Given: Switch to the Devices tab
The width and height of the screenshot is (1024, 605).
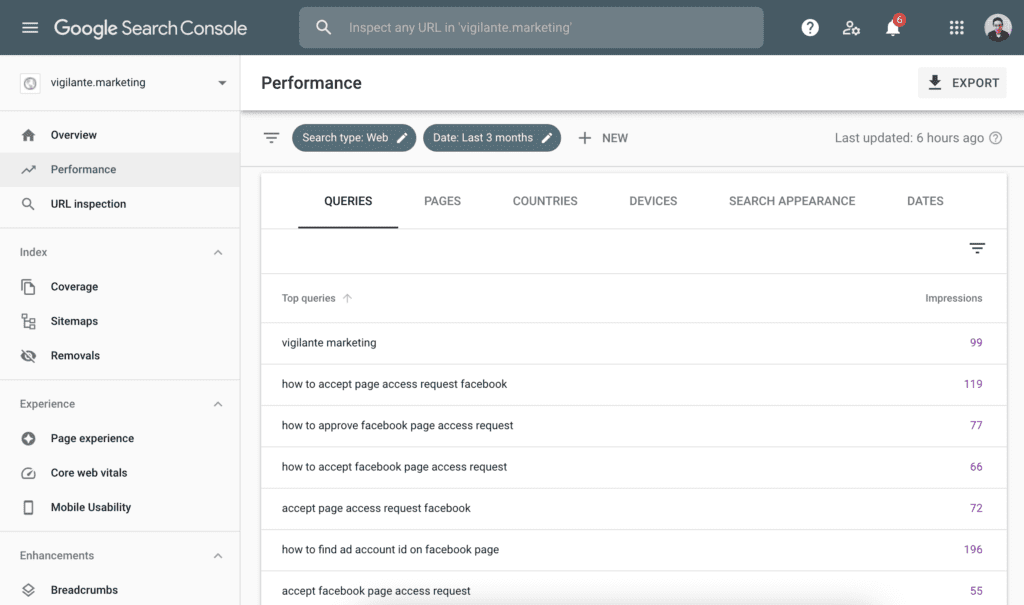Looking at the screenshot, I should click(x=653, y=201).
